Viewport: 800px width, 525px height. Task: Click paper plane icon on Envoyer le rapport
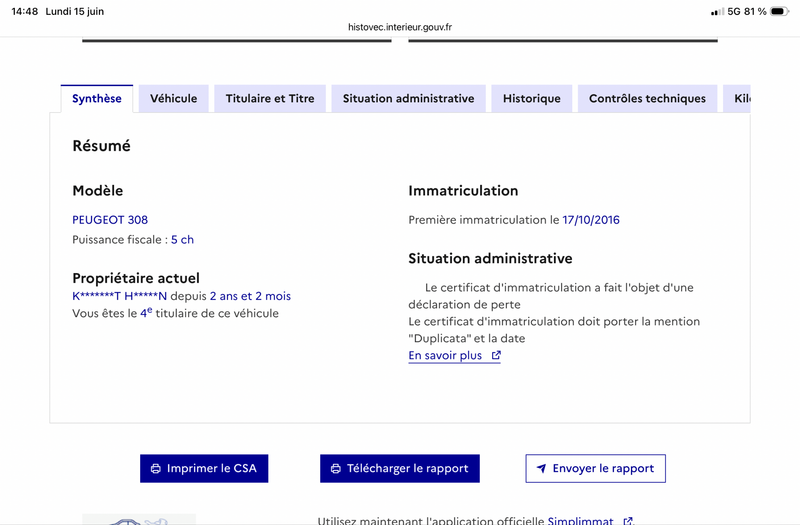pyautogui.click(x=541, y=468)
